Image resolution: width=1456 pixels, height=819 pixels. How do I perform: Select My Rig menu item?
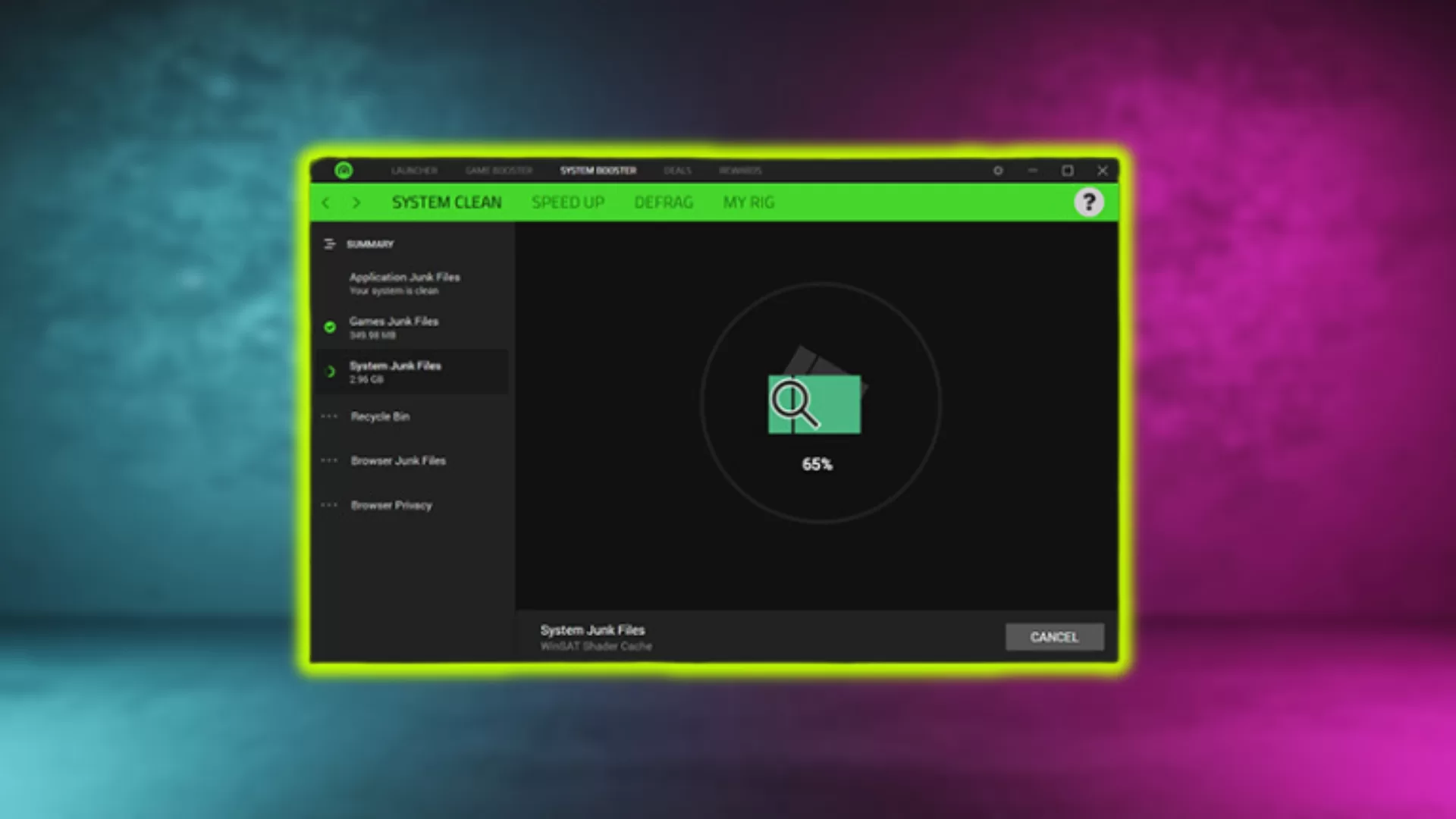coord(749,202)
